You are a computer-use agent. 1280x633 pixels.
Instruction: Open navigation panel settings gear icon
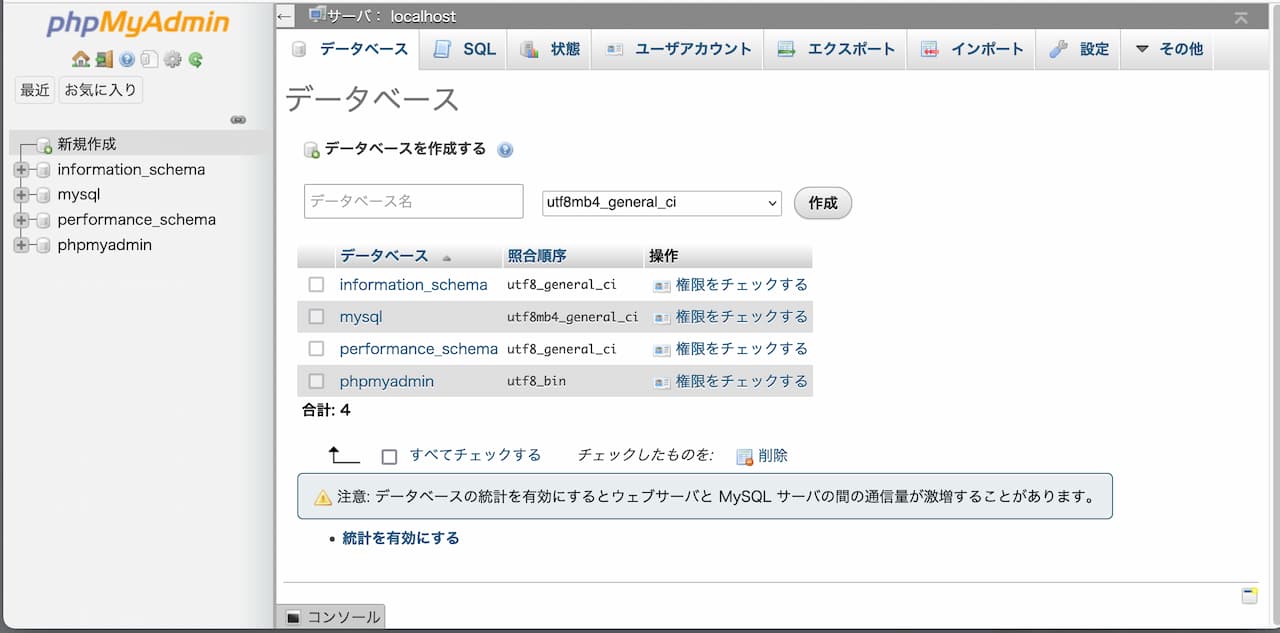pos(173,60)
